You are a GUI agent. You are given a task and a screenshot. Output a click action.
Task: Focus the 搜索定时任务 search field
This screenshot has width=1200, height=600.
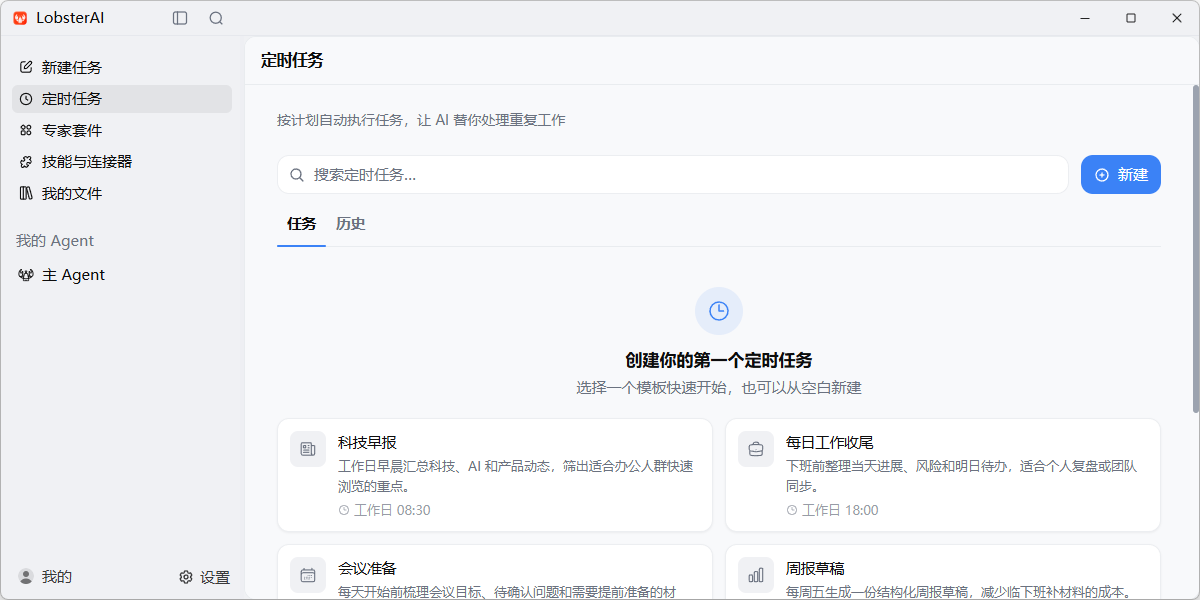click(673, 175)
